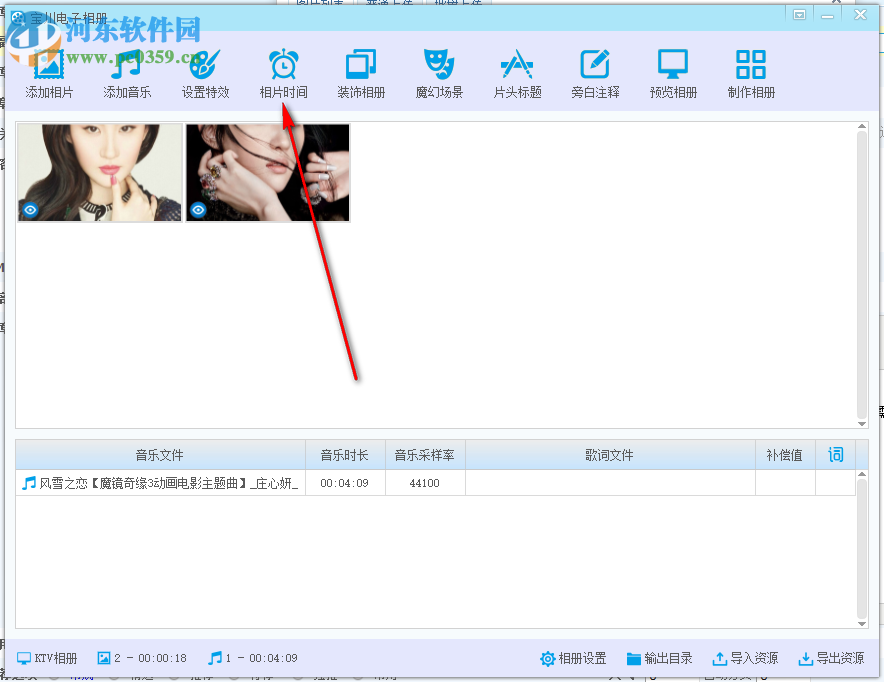Viewport: 884px width, 682px height.
Task: Click the 旁白注释 narration note icon
Action: (595, 64)
